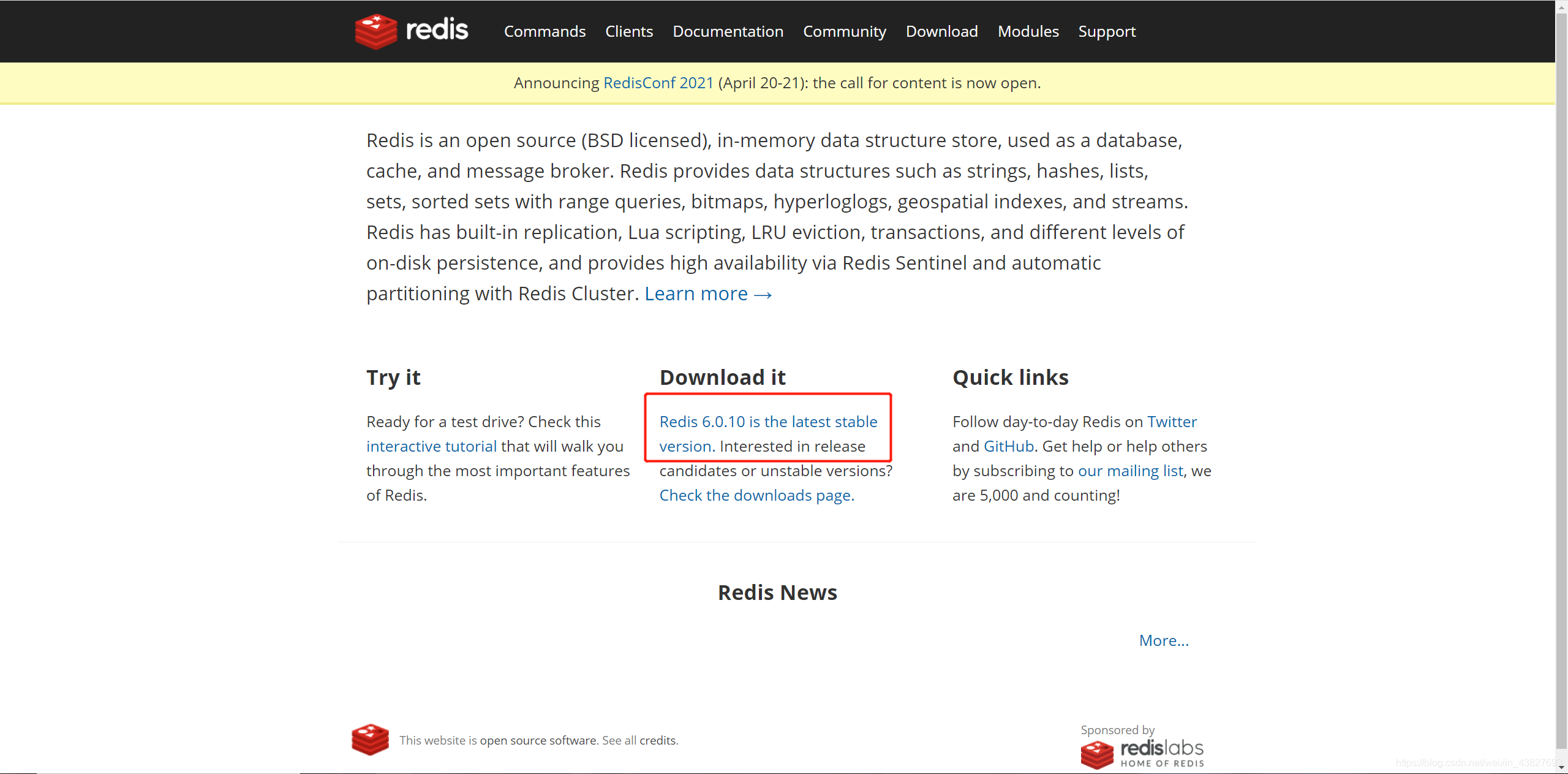Click the Quick links heading
This screenshot has width=1568, height=774.
[1011, 378]
